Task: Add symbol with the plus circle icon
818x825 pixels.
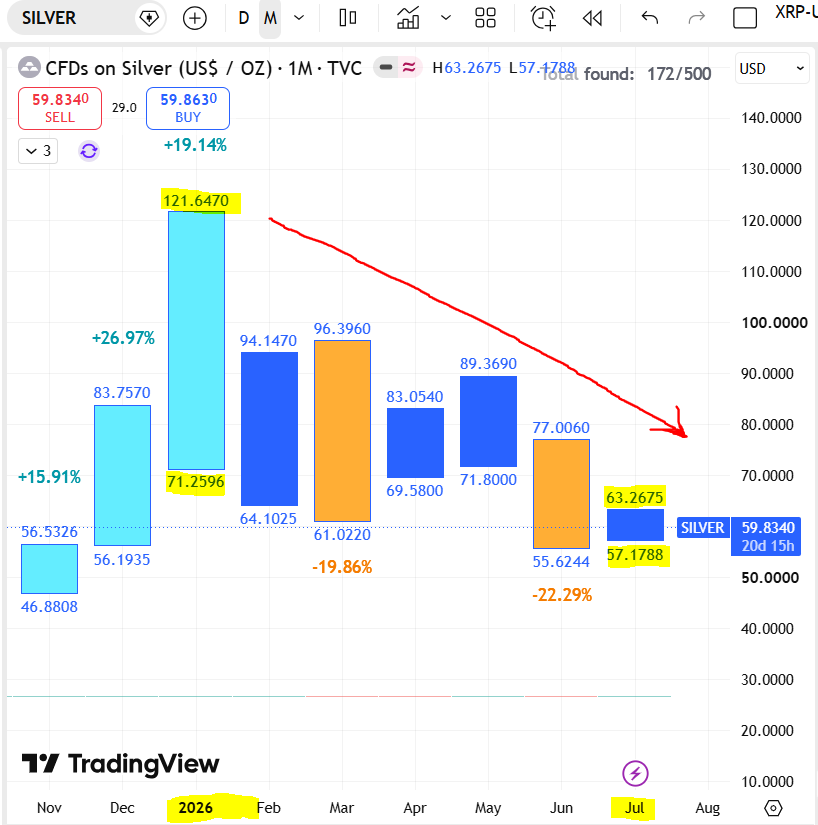Action: 195,18
